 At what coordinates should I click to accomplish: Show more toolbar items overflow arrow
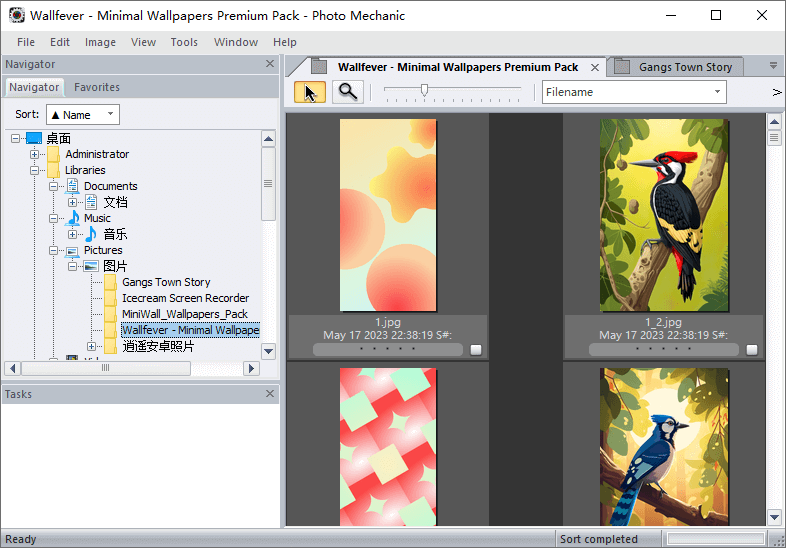(x=776, y=92)
